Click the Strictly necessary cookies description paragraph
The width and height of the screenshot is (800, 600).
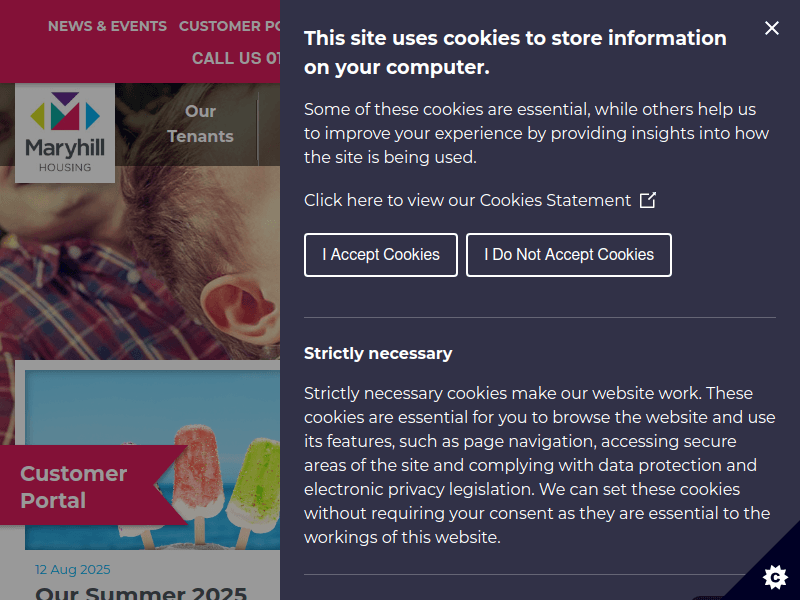pyautogui.click(x=538, y=465)
